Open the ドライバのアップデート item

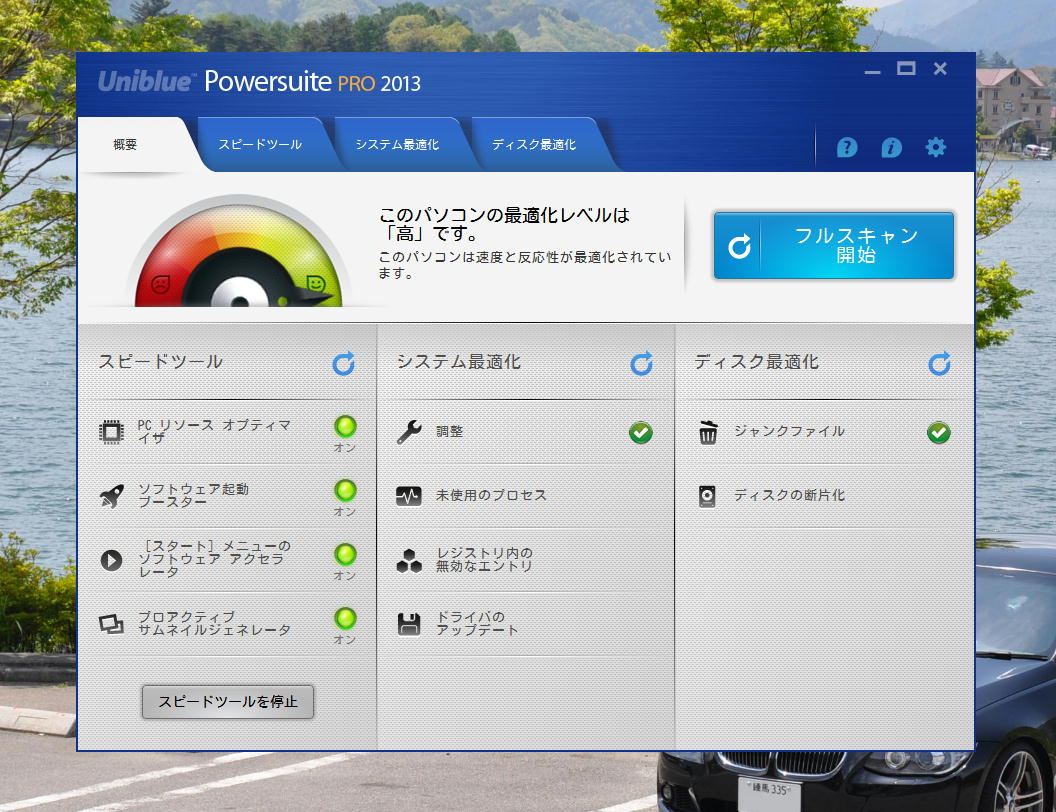pos(477,623)
